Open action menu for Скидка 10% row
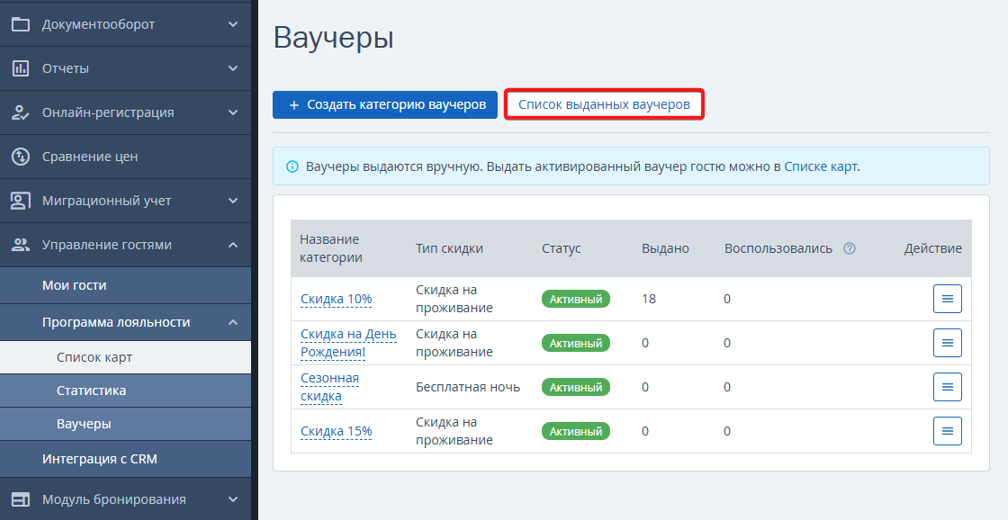This screenshot has width=1008, height=520. click(947, 299)
